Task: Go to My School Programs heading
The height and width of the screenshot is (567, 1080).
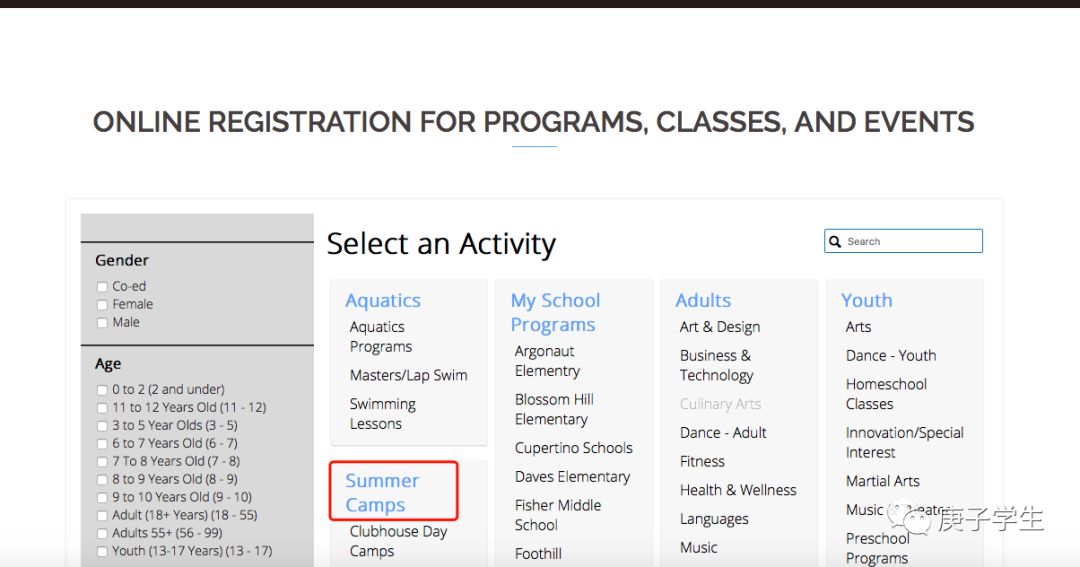Action: [x=555, y=312]
